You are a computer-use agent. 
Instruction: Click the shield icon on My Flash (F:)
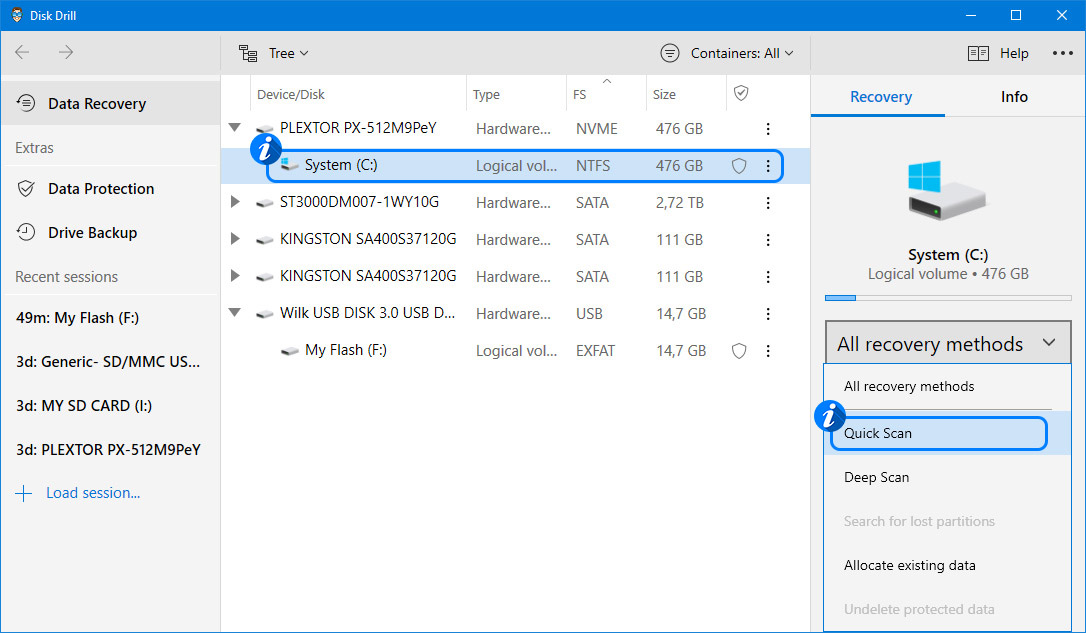pos(738,350)
